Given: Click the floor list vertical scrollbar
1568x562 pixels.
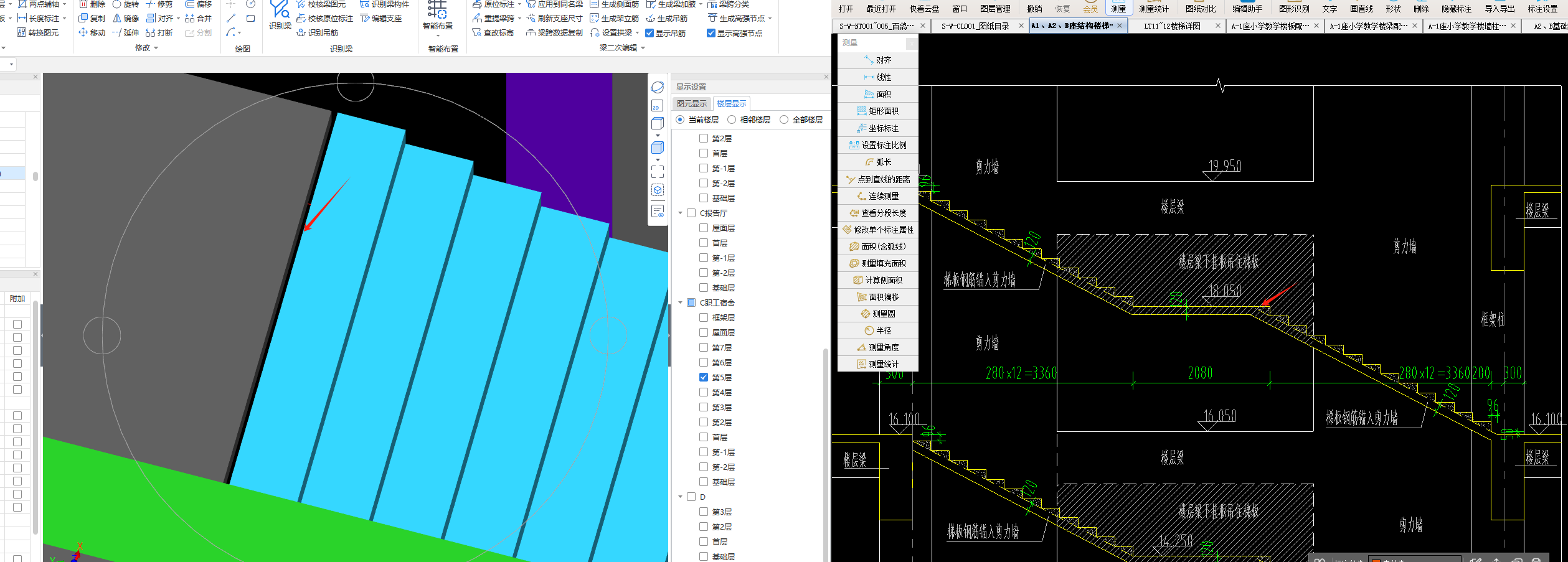Looking at the screenshot, I should coord(826,454).
